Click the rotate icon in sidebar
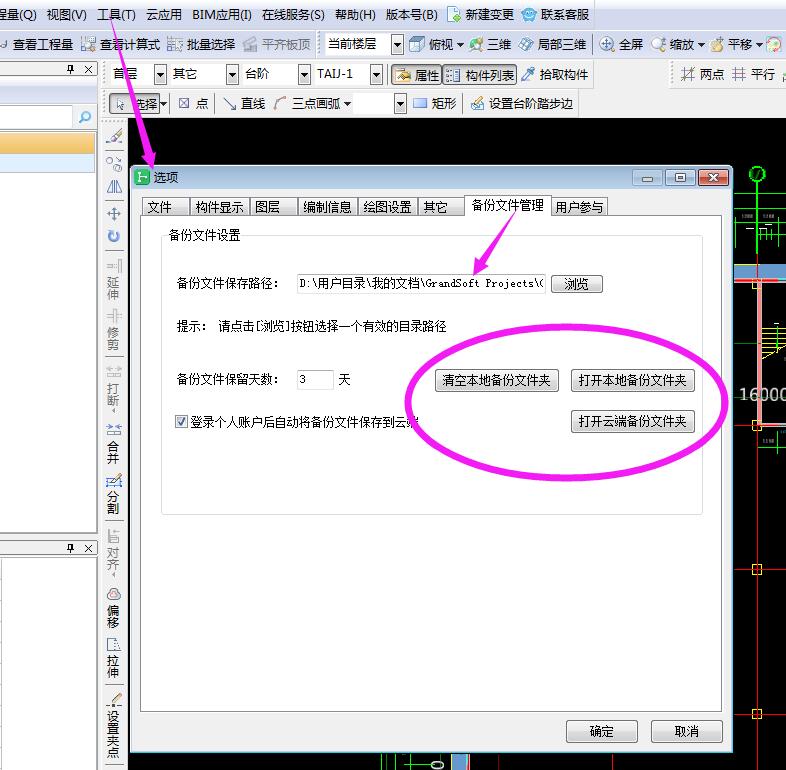The image size is (786, 770). [x=114, y=236]
